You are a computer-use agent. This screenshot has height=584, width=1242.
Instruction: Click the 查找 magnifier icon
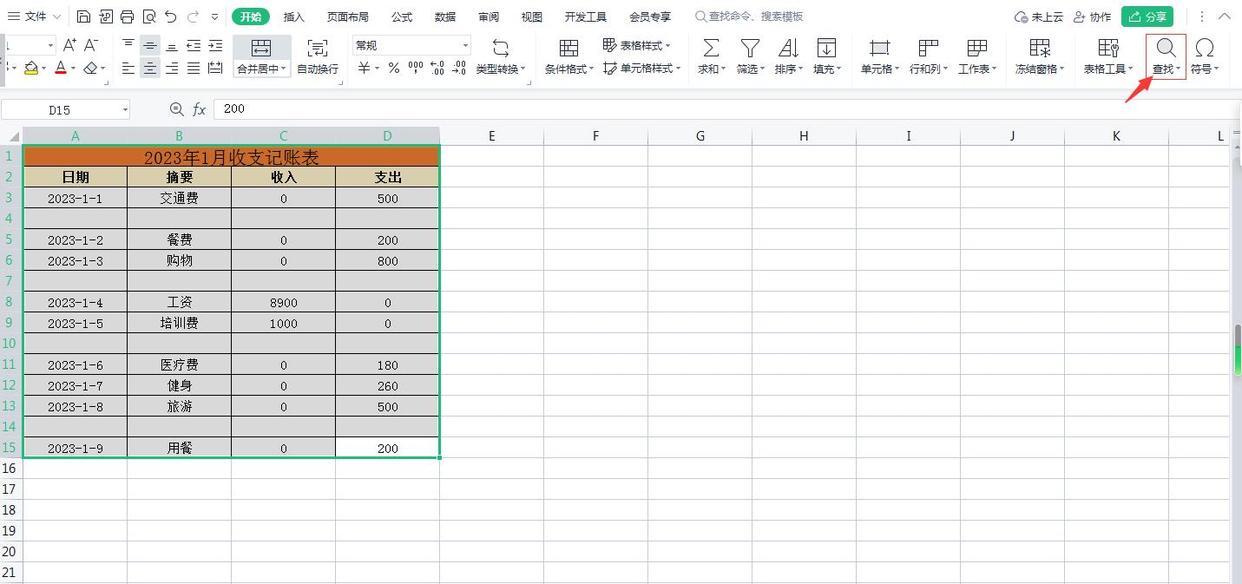(1166, 48)
